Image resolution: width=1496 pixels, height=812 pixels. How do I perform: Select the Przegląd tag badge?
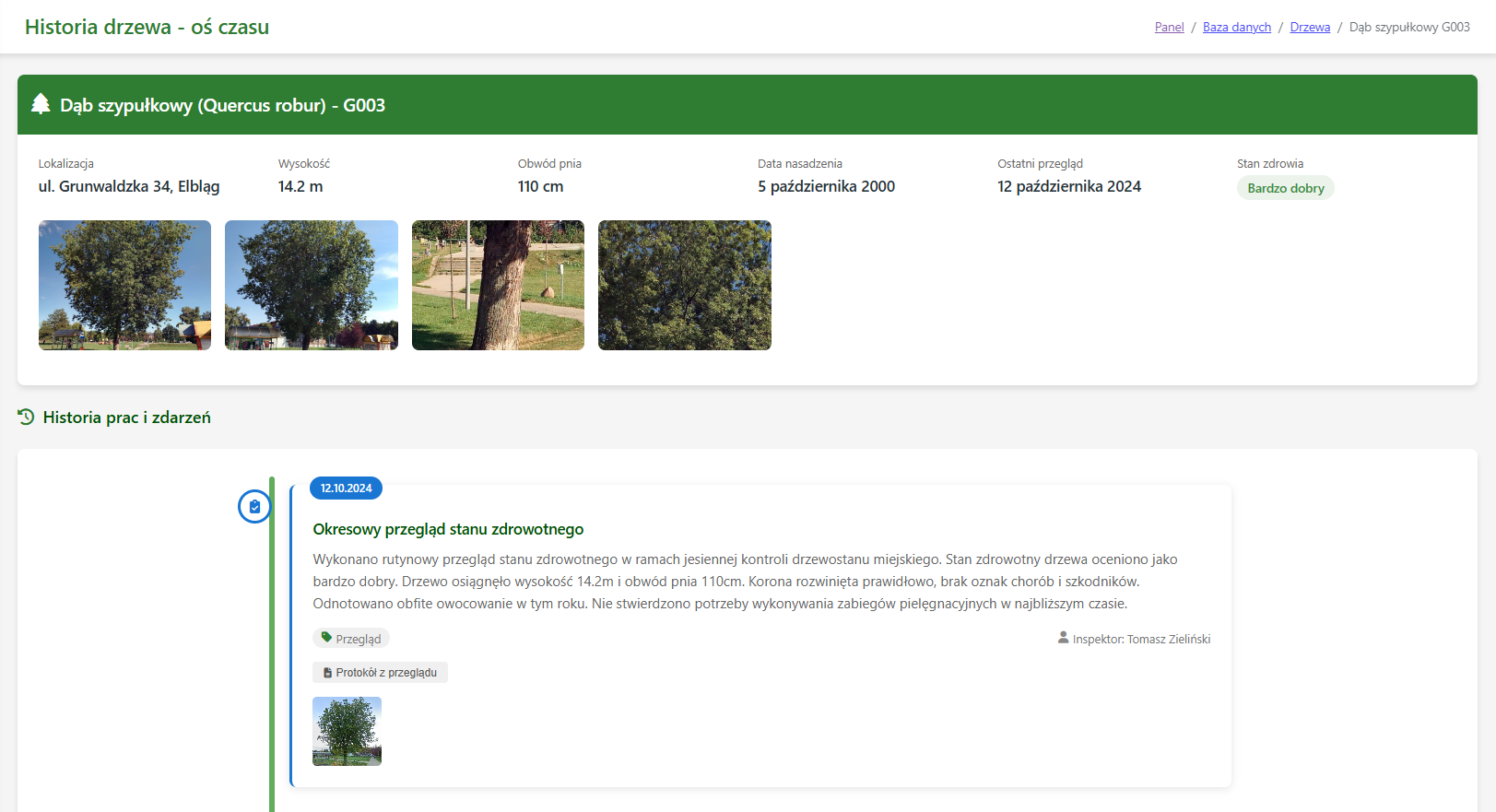[x=351, y=639]
